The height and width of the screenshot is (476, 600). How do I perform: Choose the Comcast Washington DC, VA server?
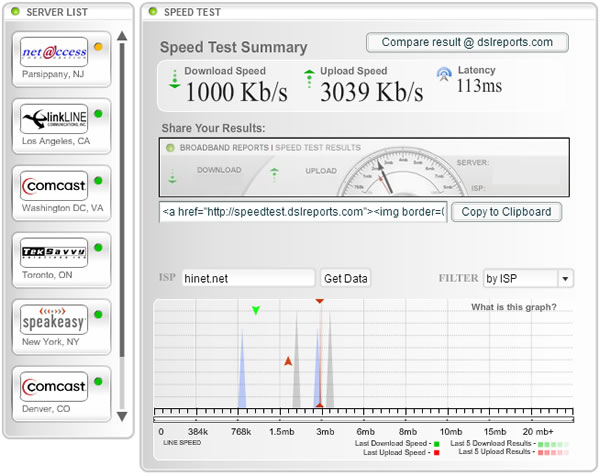[61, 193]
